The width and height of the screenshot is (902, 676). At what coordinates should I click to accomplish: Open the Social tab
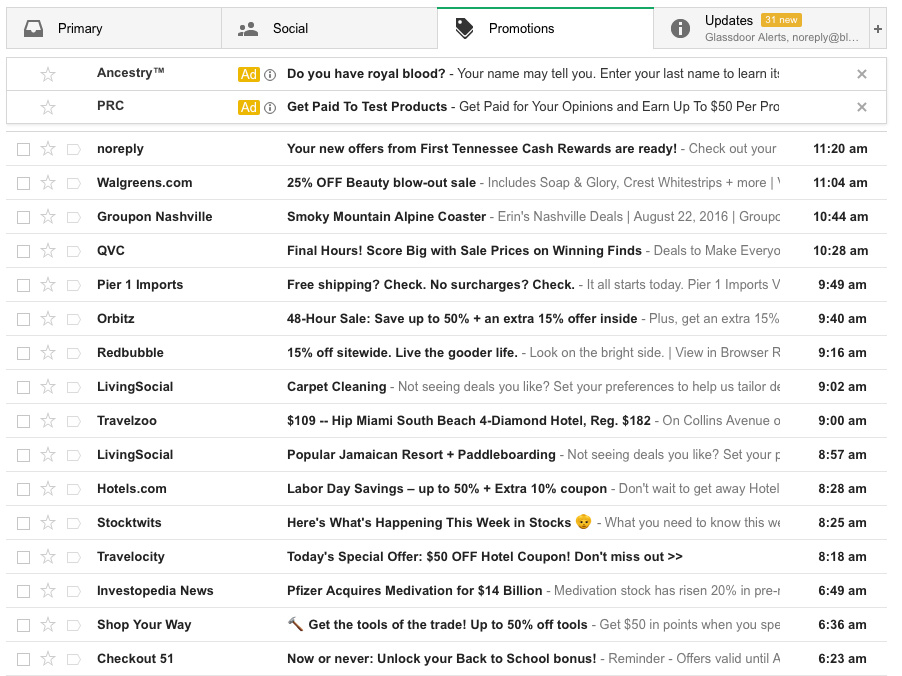click(x=329, y=28)
